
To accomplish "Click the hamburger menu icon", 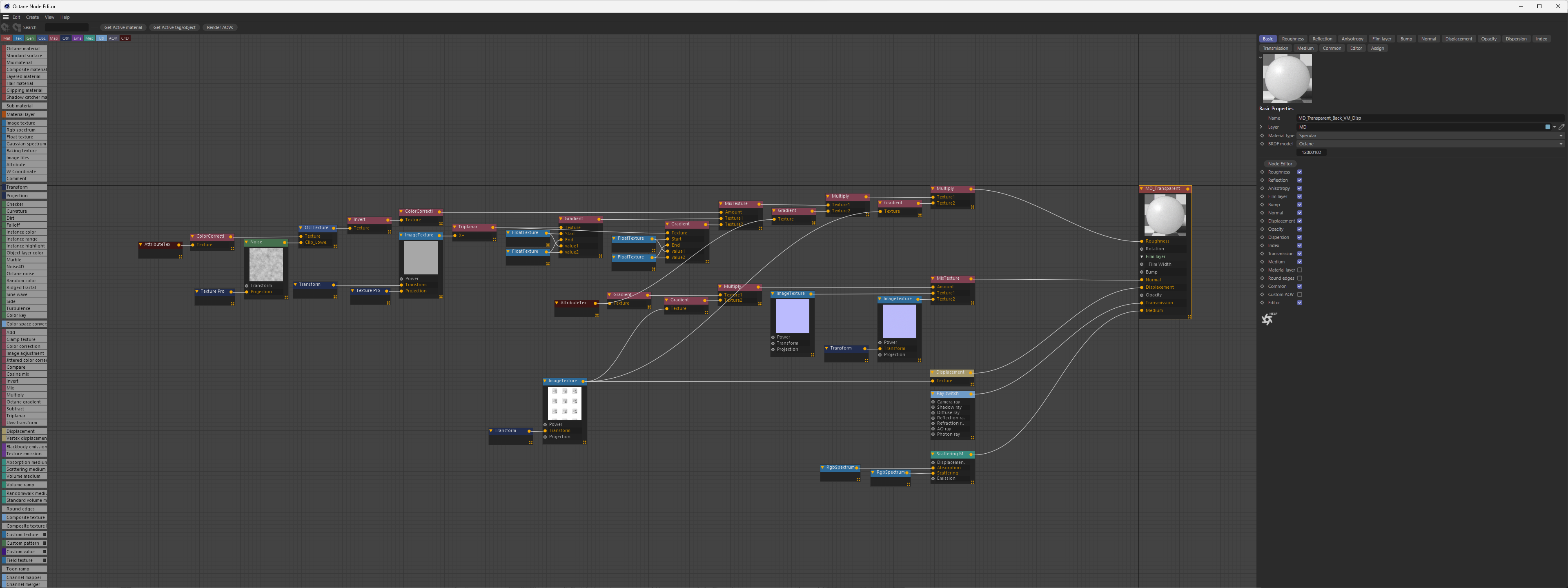I will coord(5,17).
